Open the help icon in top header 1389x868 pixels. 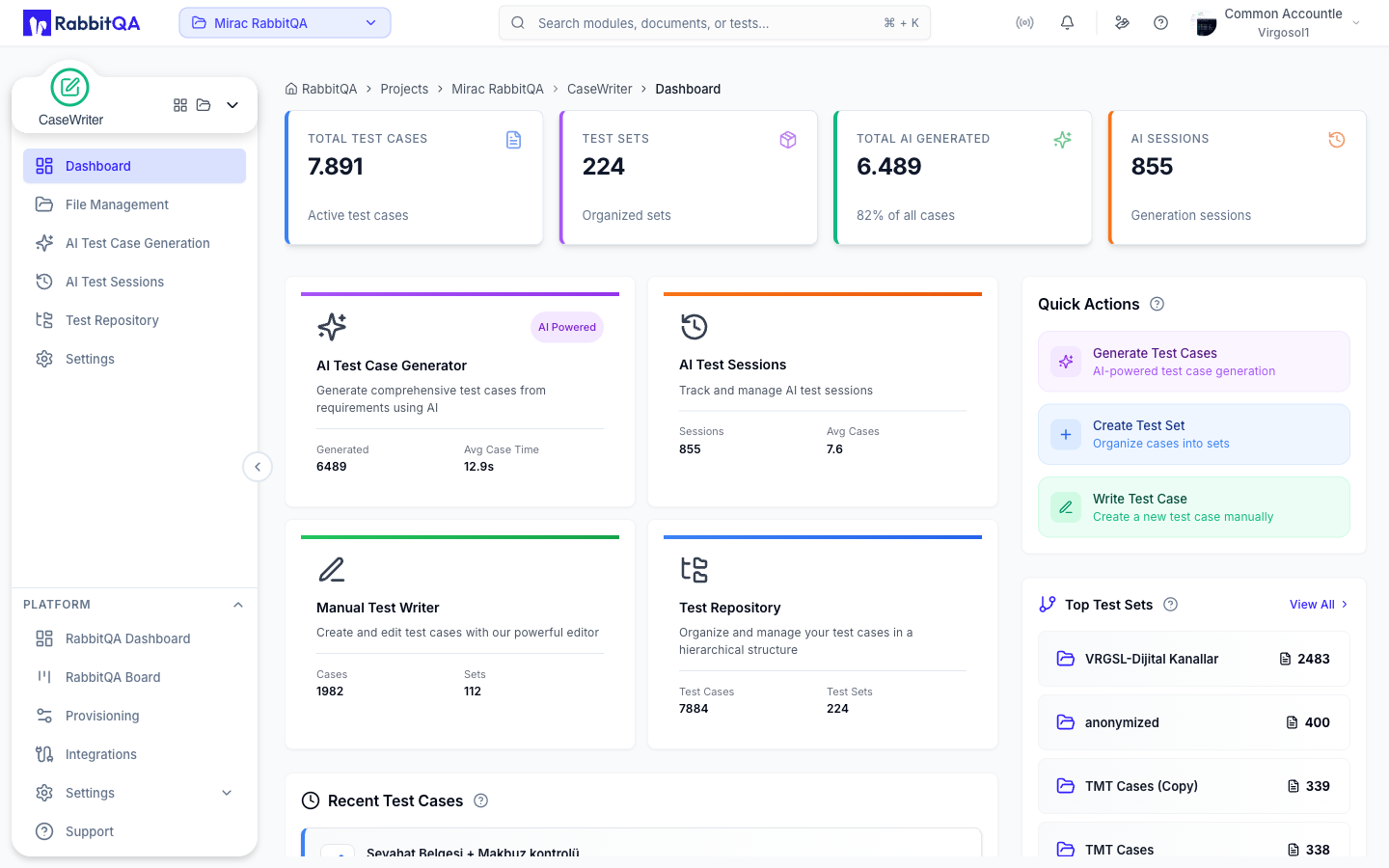1160,23
